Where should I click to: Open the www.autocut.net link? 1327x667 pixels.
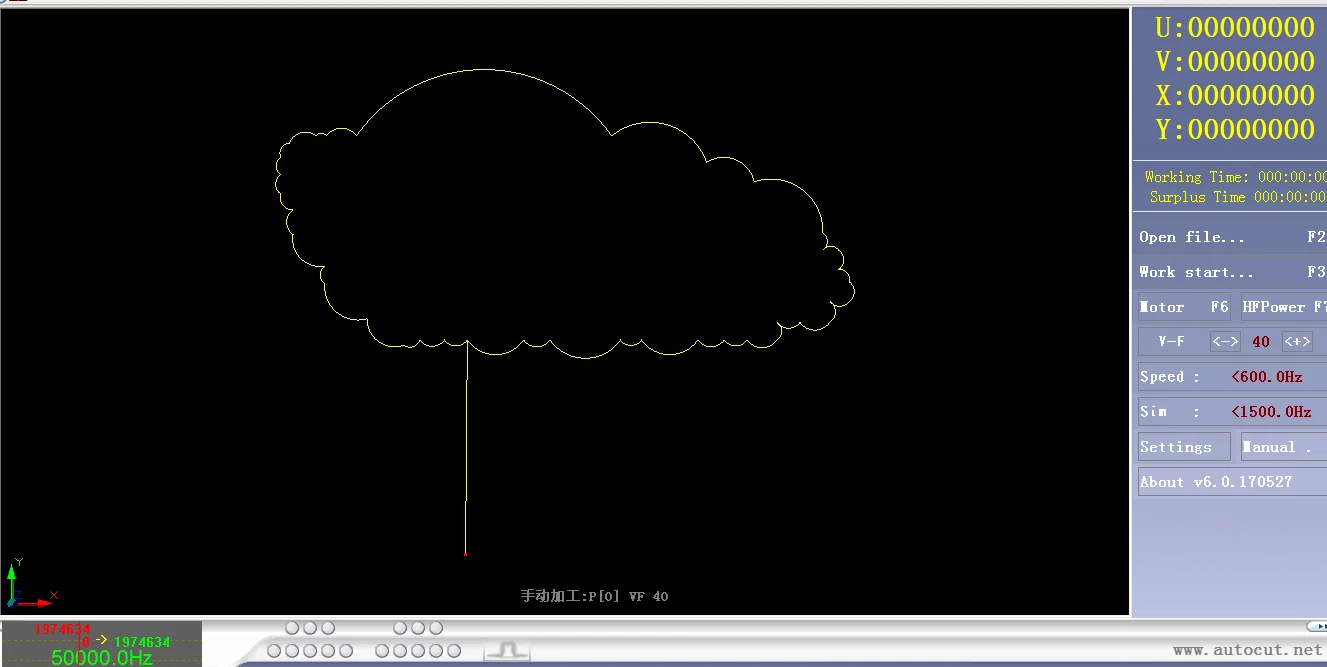[x=1246, y=650]
